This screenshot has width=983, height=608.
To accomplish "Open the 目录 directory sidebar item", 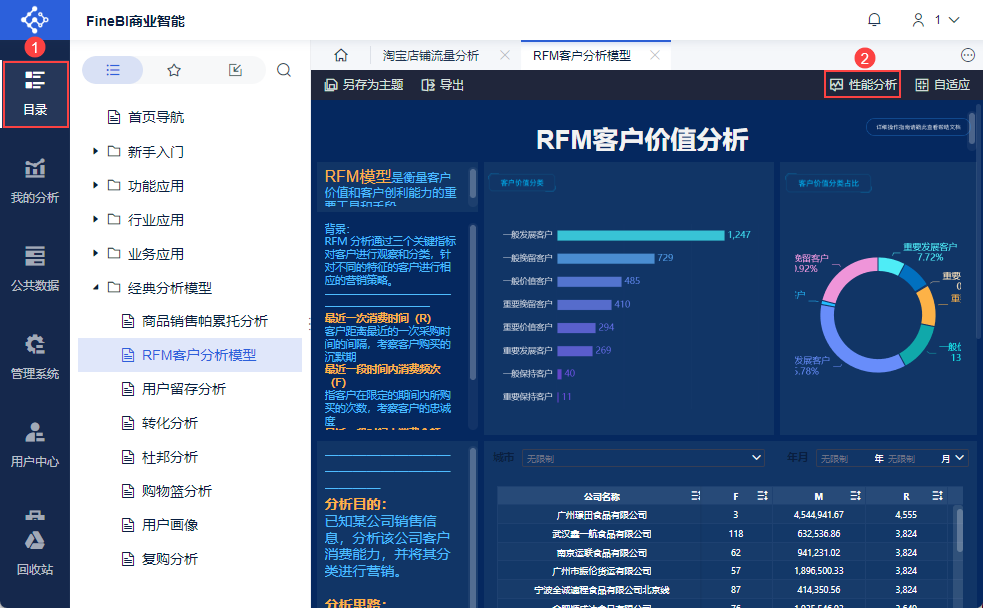I will click(35, 94).
